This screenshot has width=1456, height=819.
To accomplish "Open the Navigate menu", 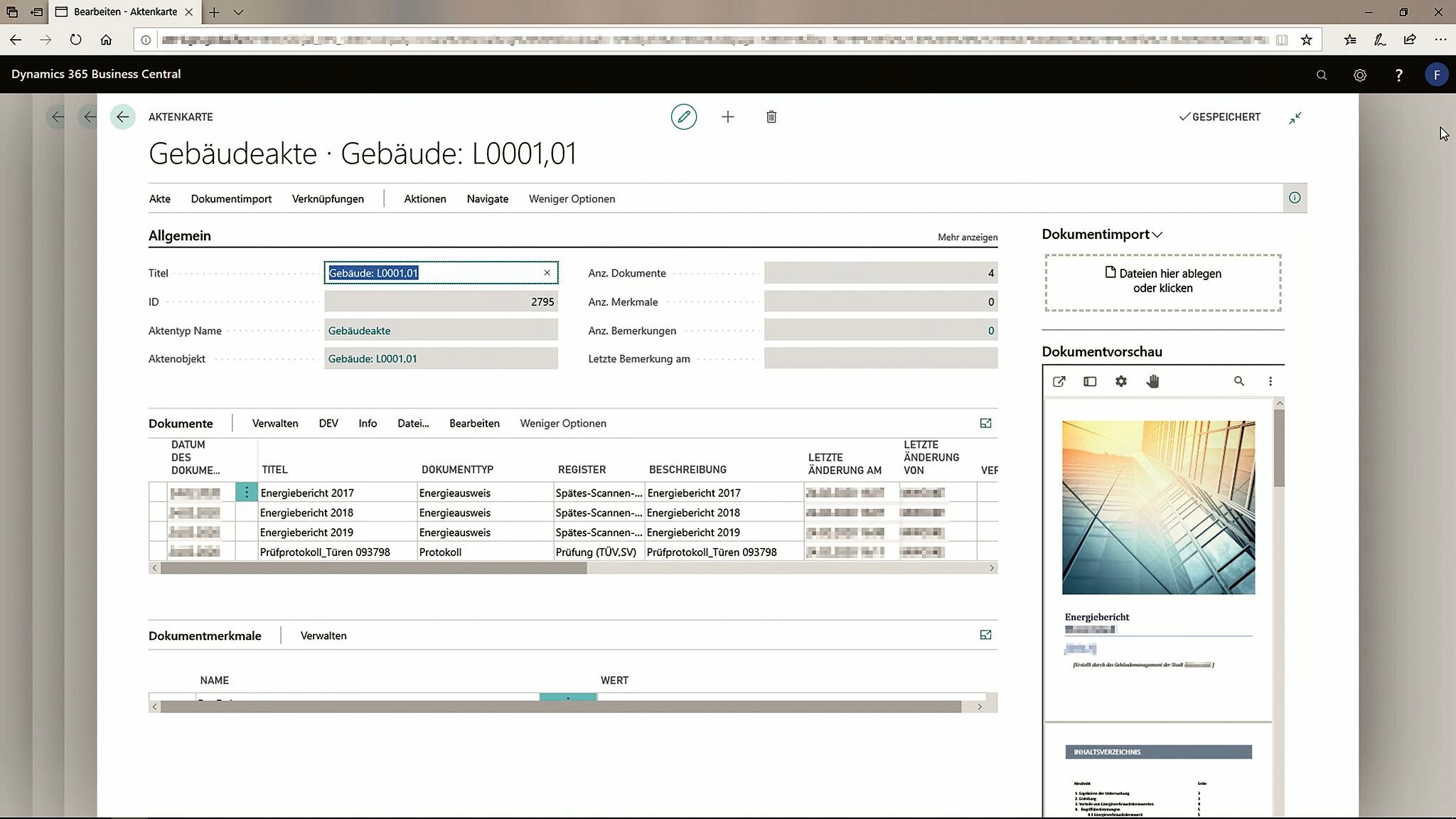I will coord(488,199).
